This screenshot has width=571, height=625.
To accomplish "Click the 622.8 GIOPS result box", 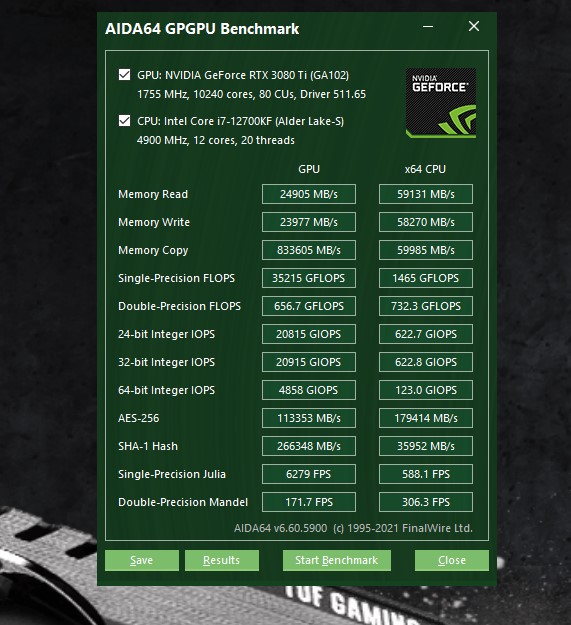I will [x=426, y=362].
